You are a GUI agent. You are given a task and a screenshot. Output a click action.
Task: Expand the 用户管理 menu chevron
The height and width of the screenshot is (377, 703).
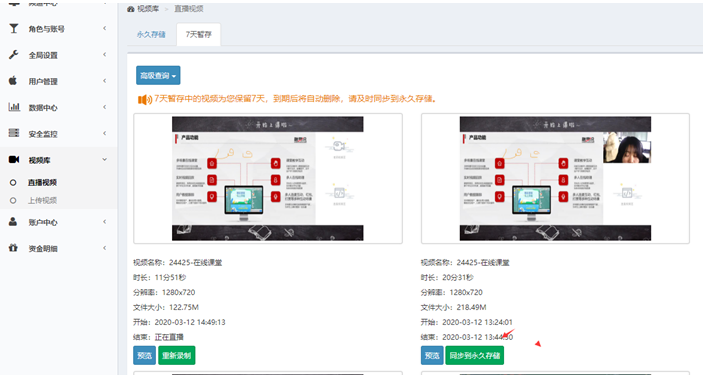tap(104, 81)
